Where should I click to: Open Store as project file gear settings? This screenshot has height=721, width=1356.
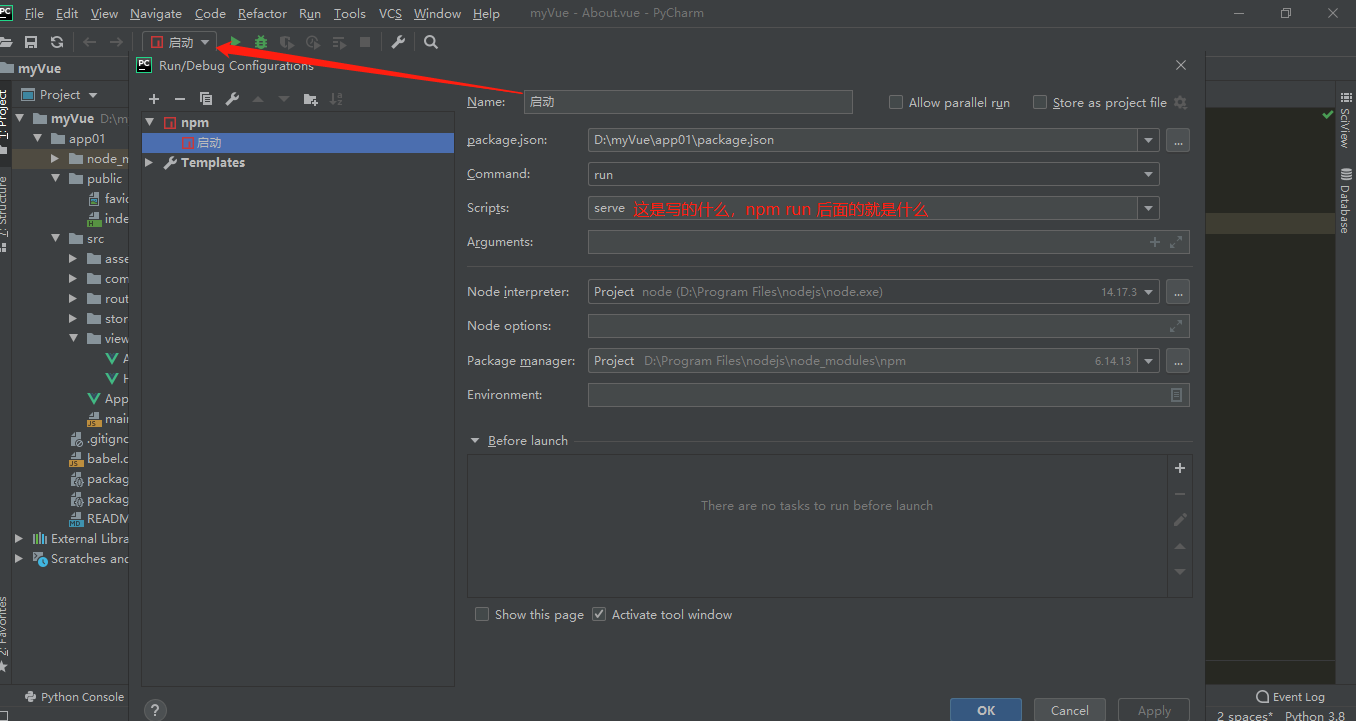pyautogui.click(x=1180, y=102)
